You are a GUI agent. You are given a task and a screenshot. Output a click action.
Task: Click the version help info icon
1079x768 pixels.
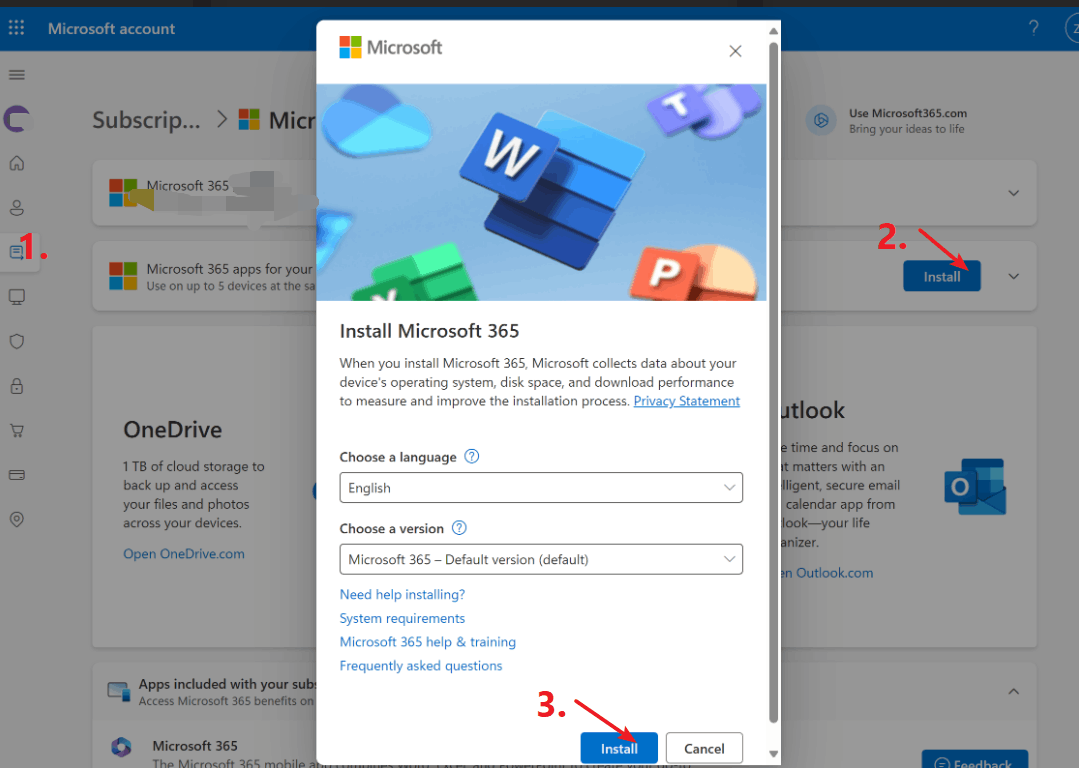click(x=459, y=528)
